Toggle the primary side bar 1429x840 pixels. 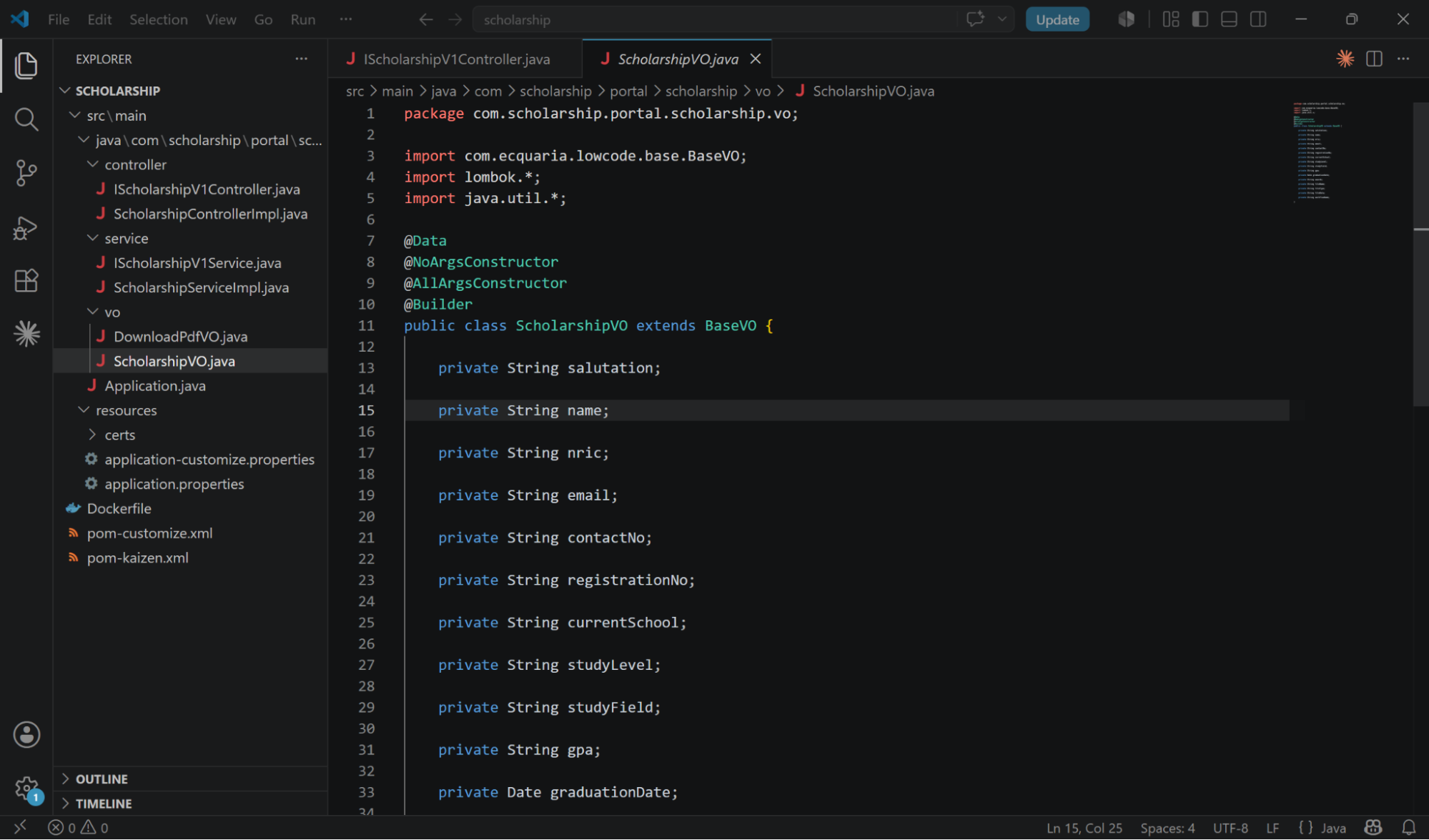pyautogui.click(x=1200, y=19)
